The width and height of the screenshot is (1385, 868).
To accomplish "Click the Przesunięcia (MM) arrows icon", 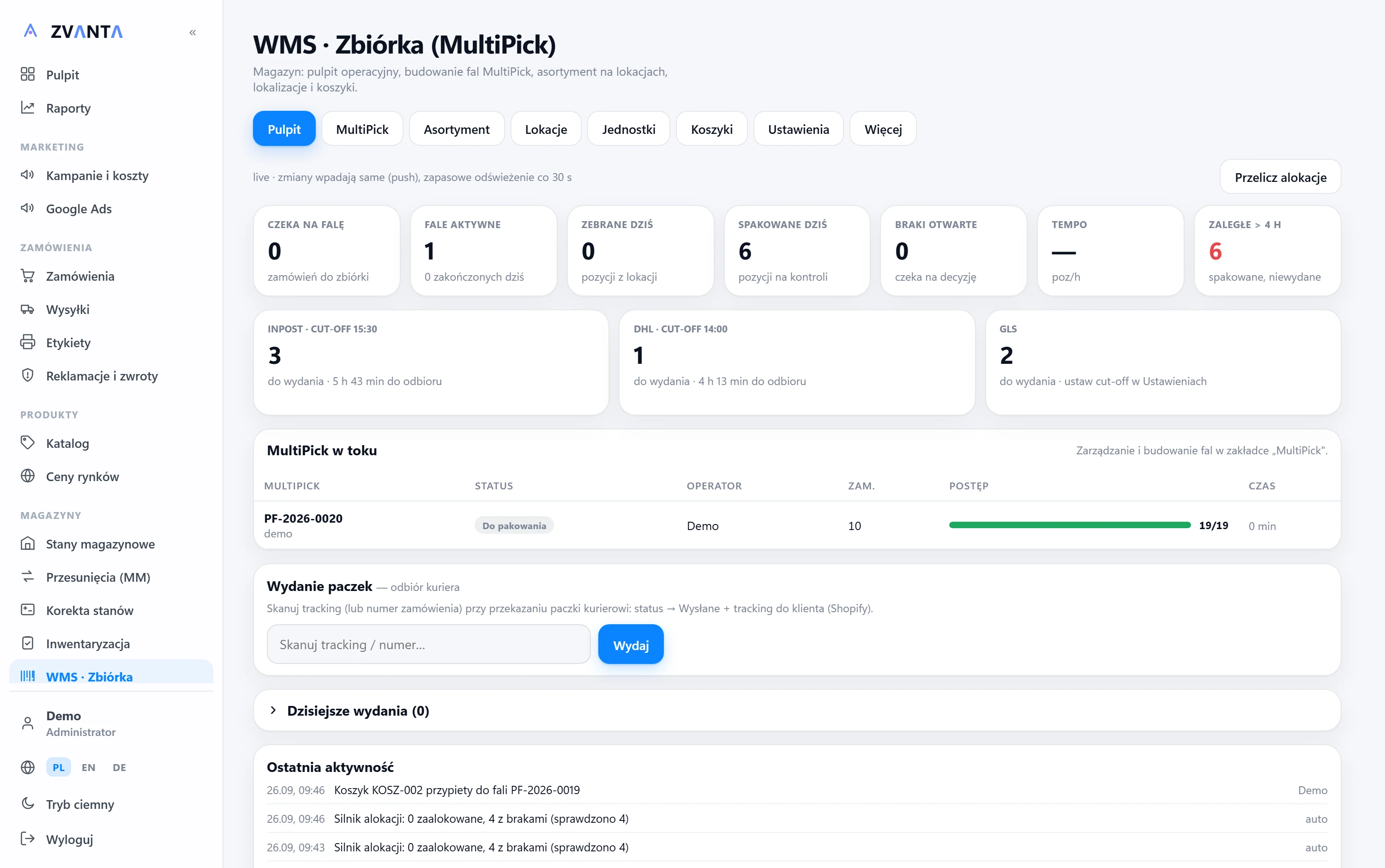I will 28,576.
